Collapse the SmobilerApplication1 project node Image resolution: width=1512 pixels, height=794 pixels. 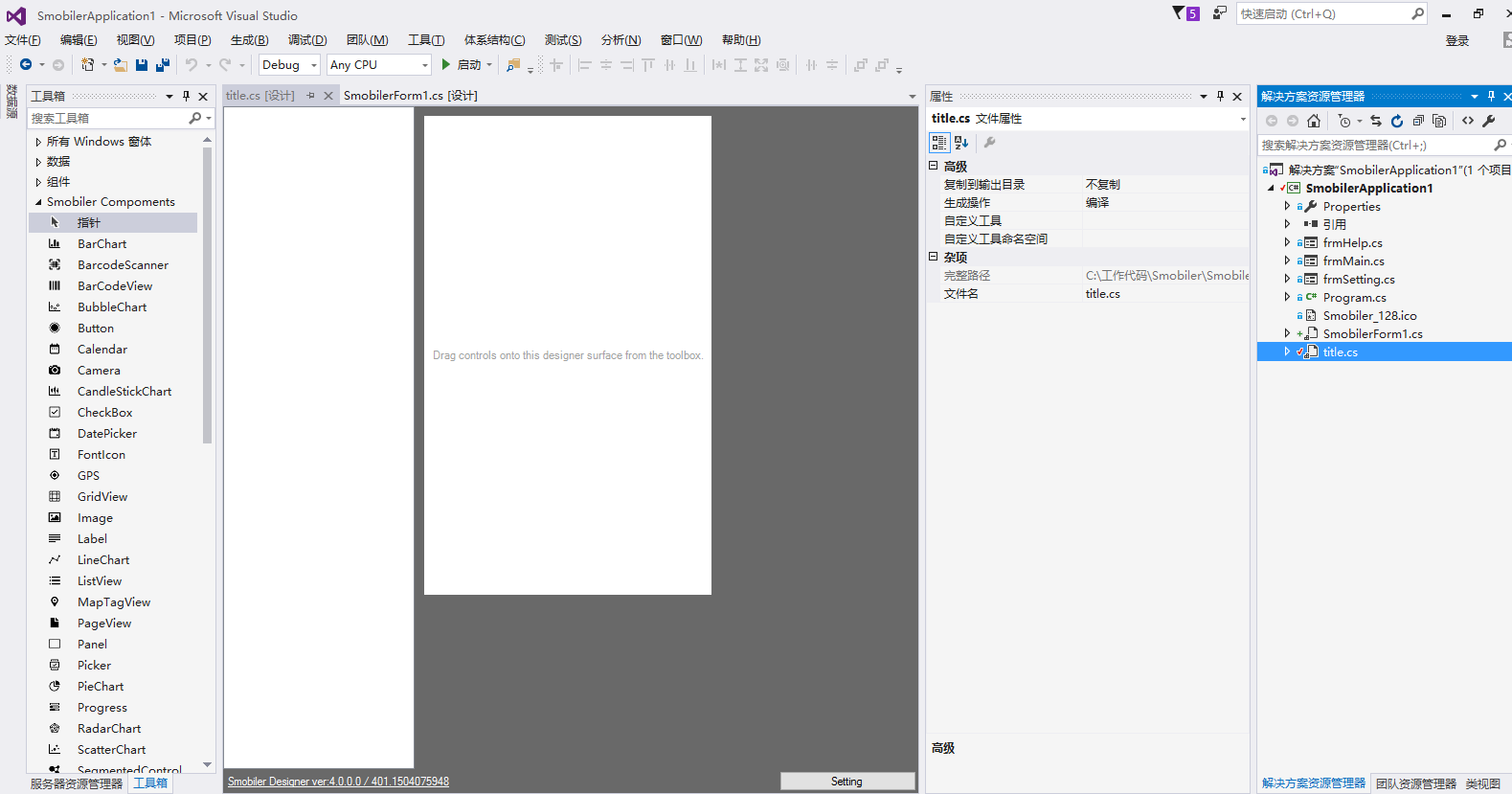point(1272,188)
